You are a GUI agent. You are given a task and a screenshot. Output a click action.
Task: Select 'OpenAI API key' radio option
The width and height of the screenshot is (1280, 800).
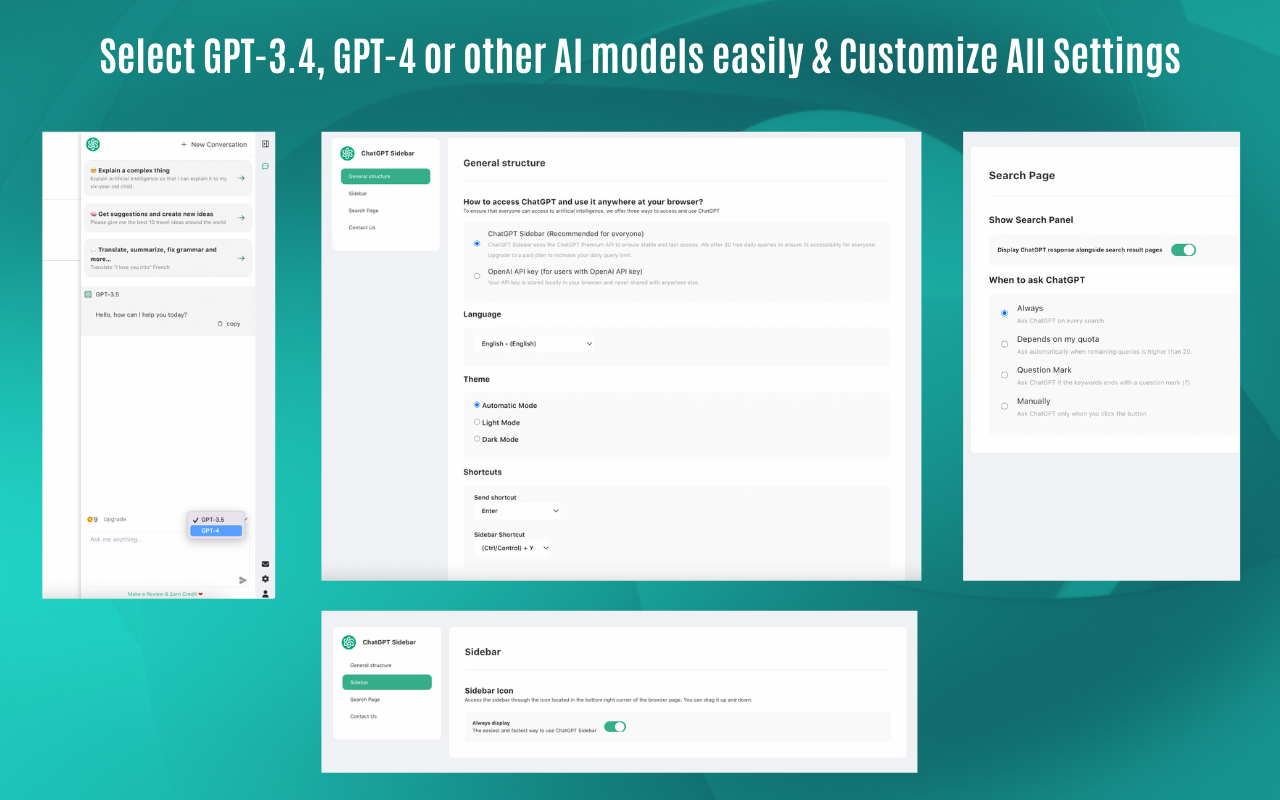[477, 275]
